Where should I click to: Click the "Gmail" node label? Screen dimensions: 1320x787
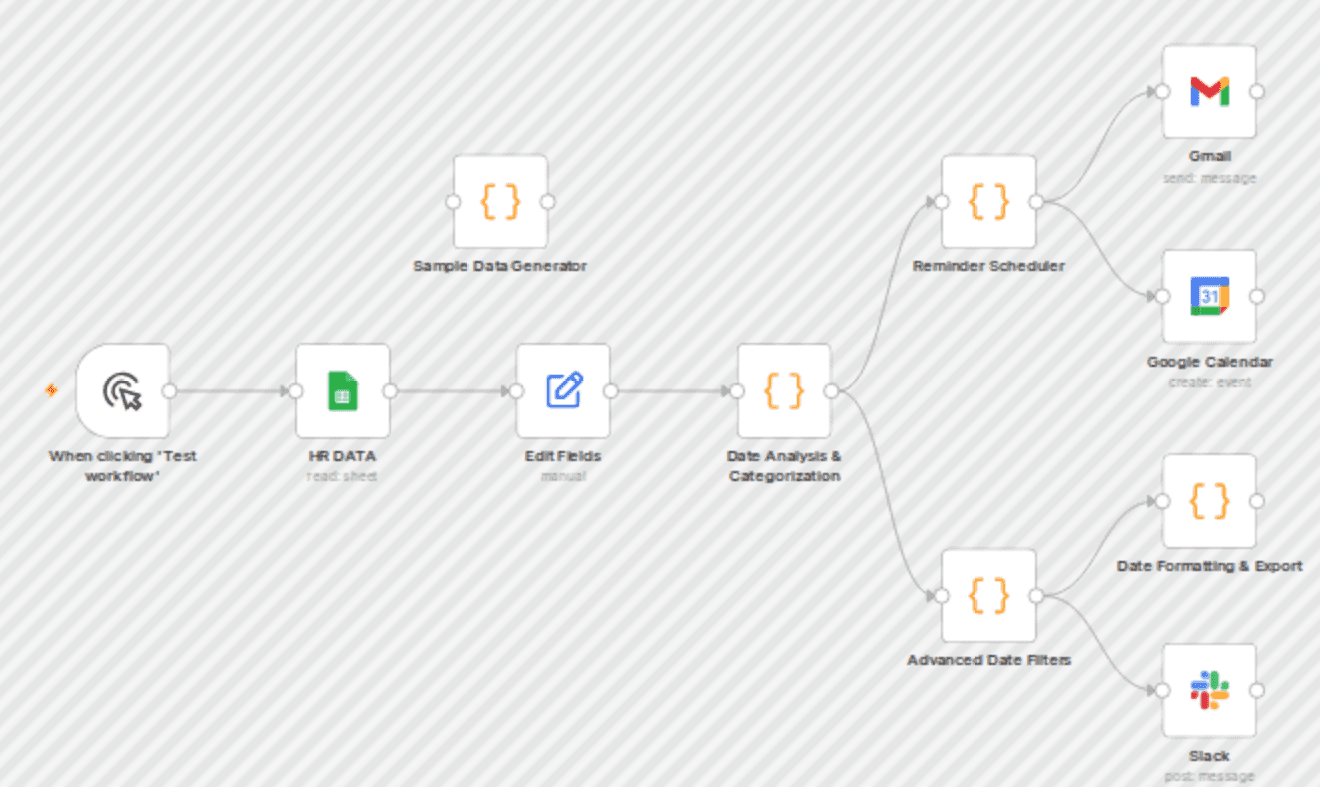point(1209,156)
